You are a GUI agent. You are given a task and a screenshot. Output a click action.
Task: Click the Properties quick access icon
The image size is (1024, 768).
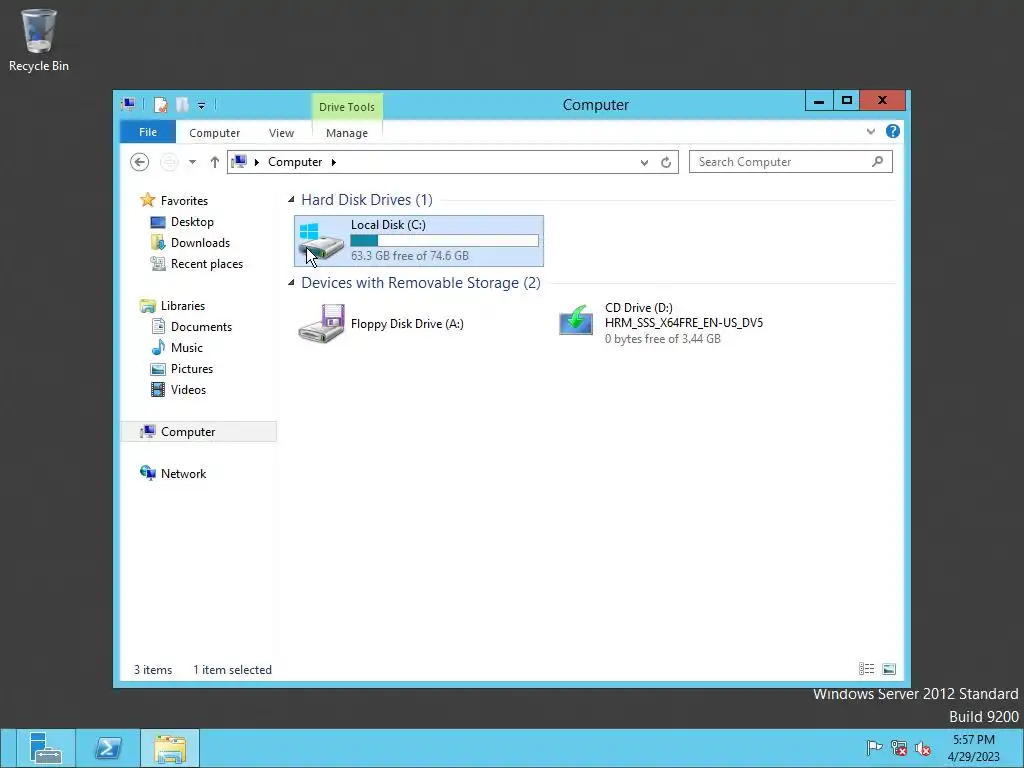[x=161, y=104]
